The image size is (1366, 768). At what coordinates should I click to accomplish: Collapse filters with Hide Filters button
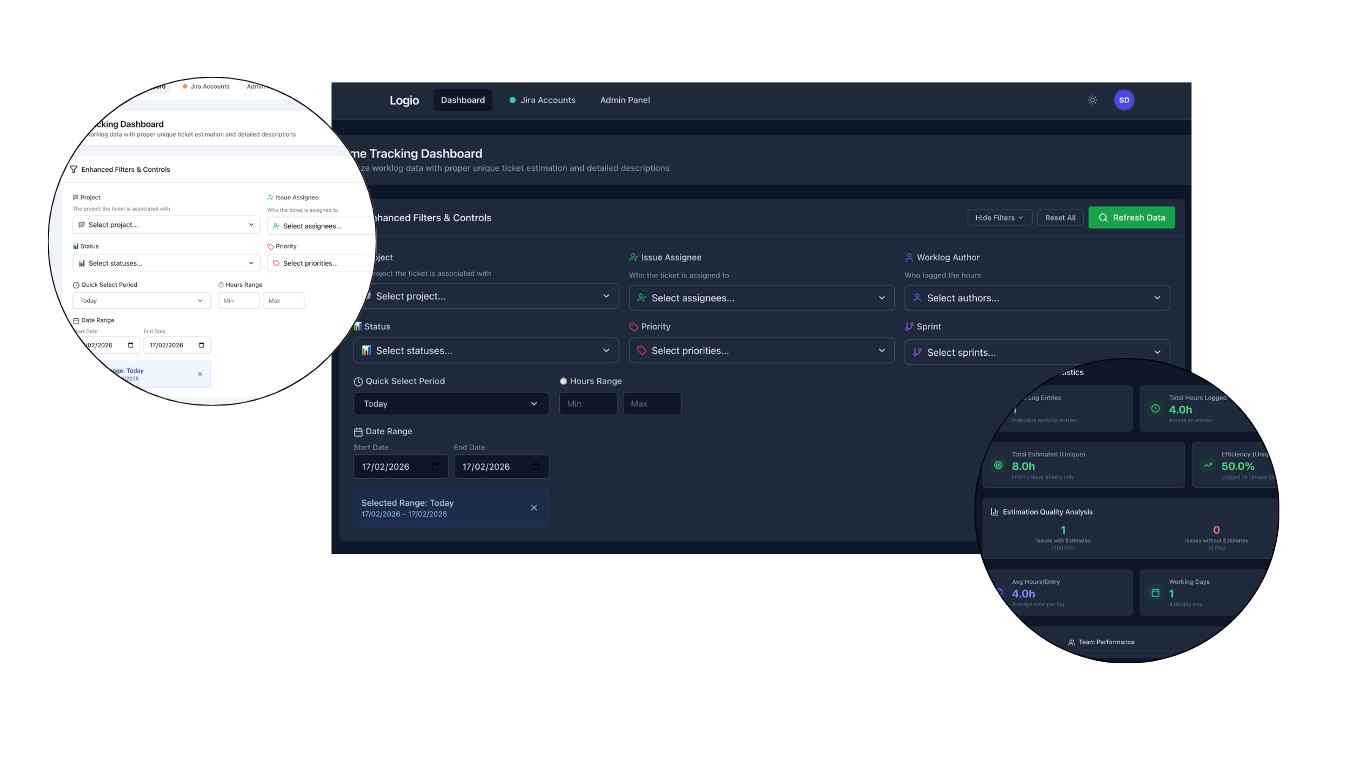tap(999, 218)
